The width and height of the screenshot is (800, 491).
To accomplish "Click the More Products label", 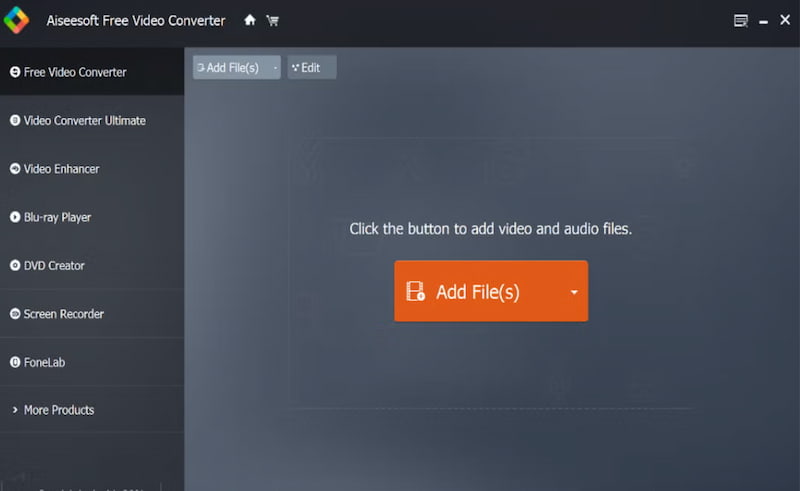I will (x=59, y=410).
